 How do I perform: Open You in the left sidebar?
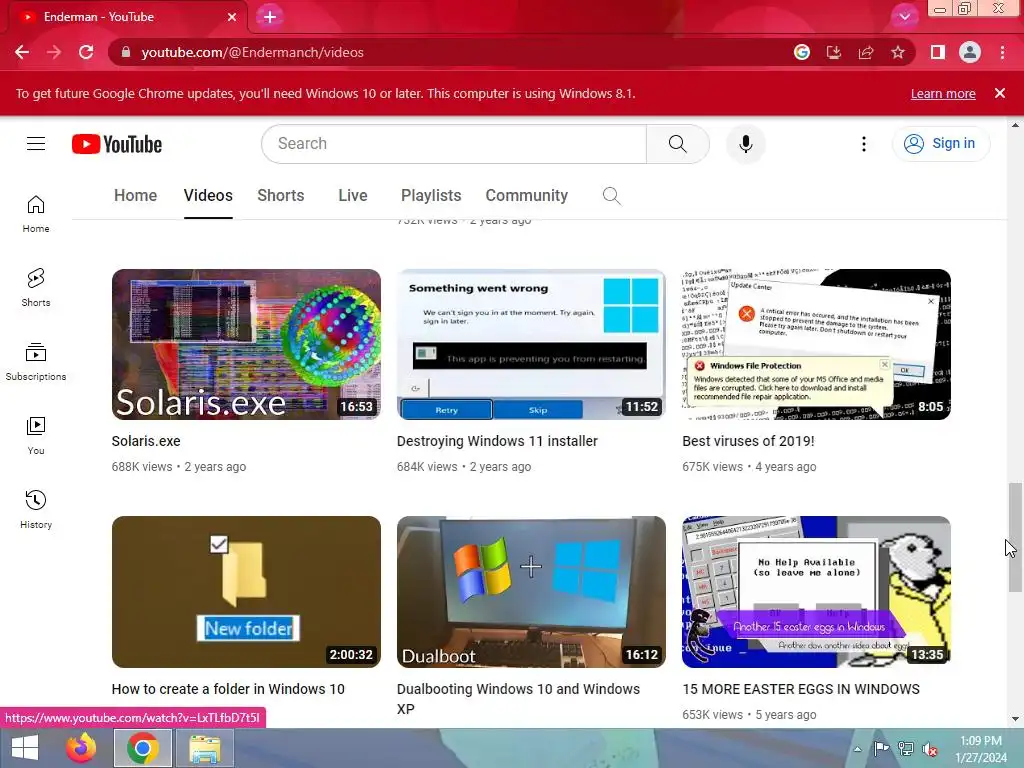[36, 436]
